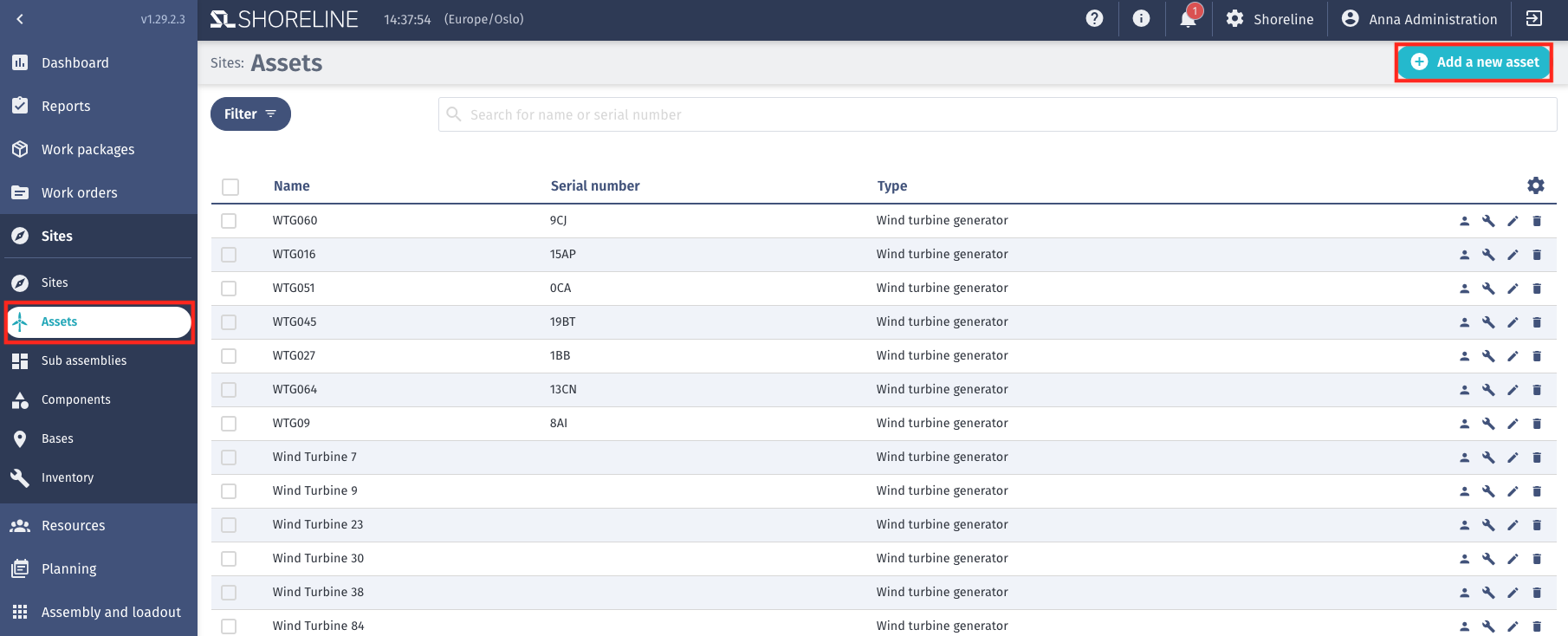Open Bases in sidebar
Viewport: 1568px width, 636px height.
pyautogui.click(x=99, y=438)
